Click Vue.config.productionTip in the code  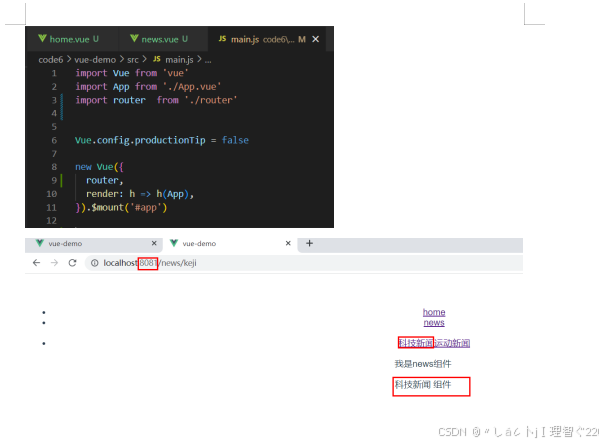point(140,140)
